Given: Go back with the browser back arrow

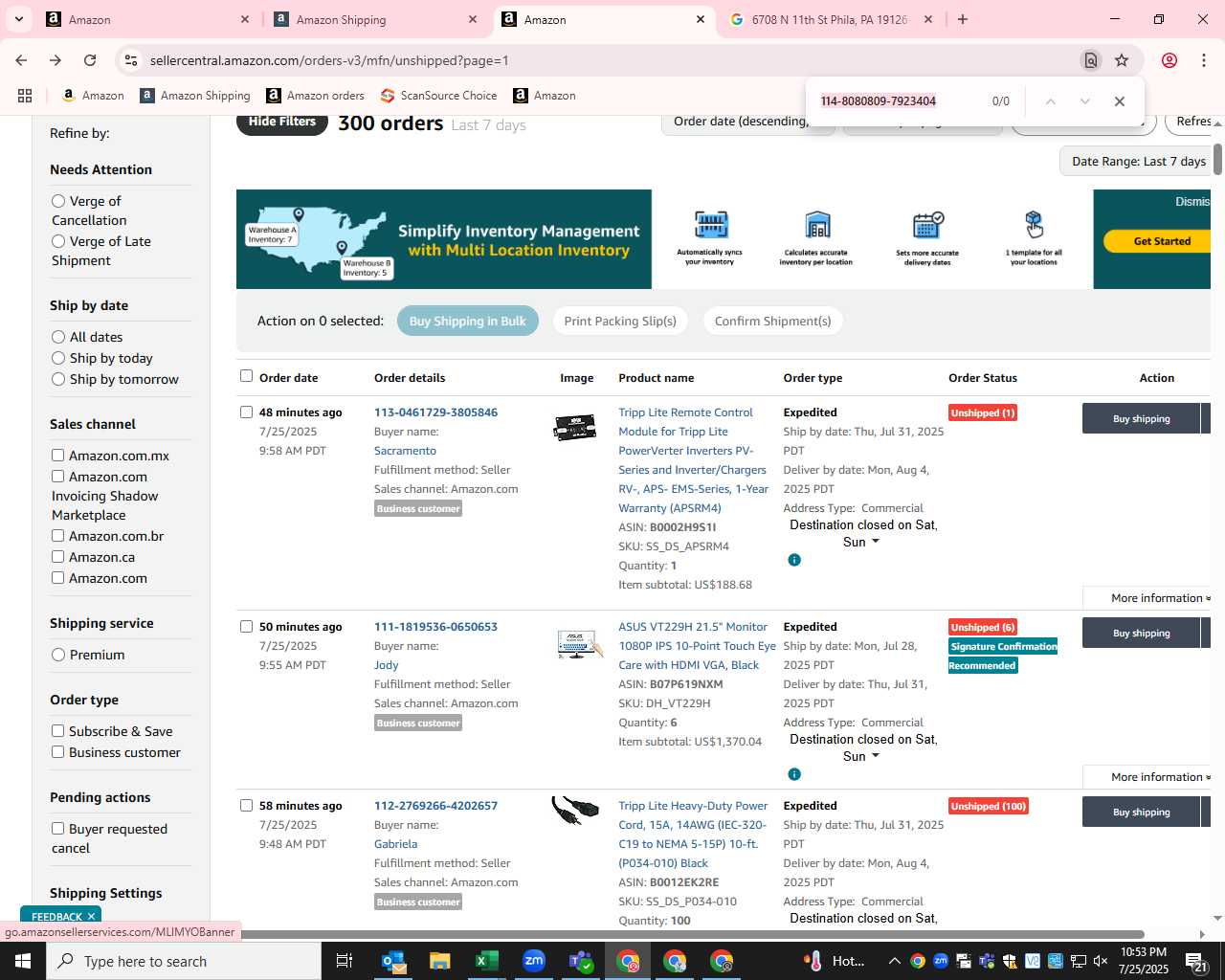Looking at the screenshot, I should point(21,60).
